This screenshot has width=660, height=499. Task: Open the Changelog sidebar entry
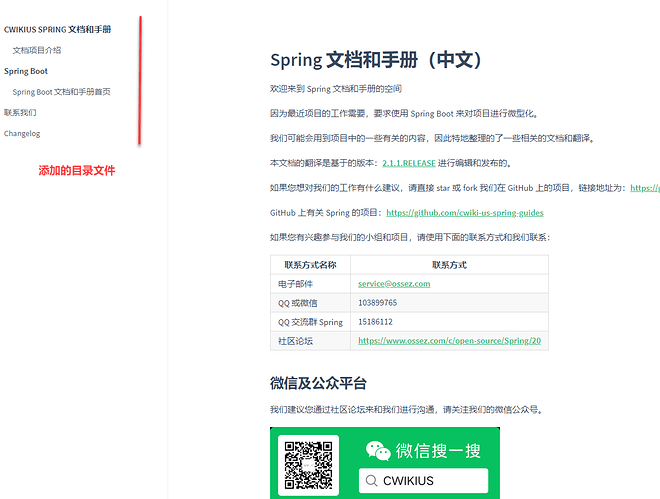(22, 133)
